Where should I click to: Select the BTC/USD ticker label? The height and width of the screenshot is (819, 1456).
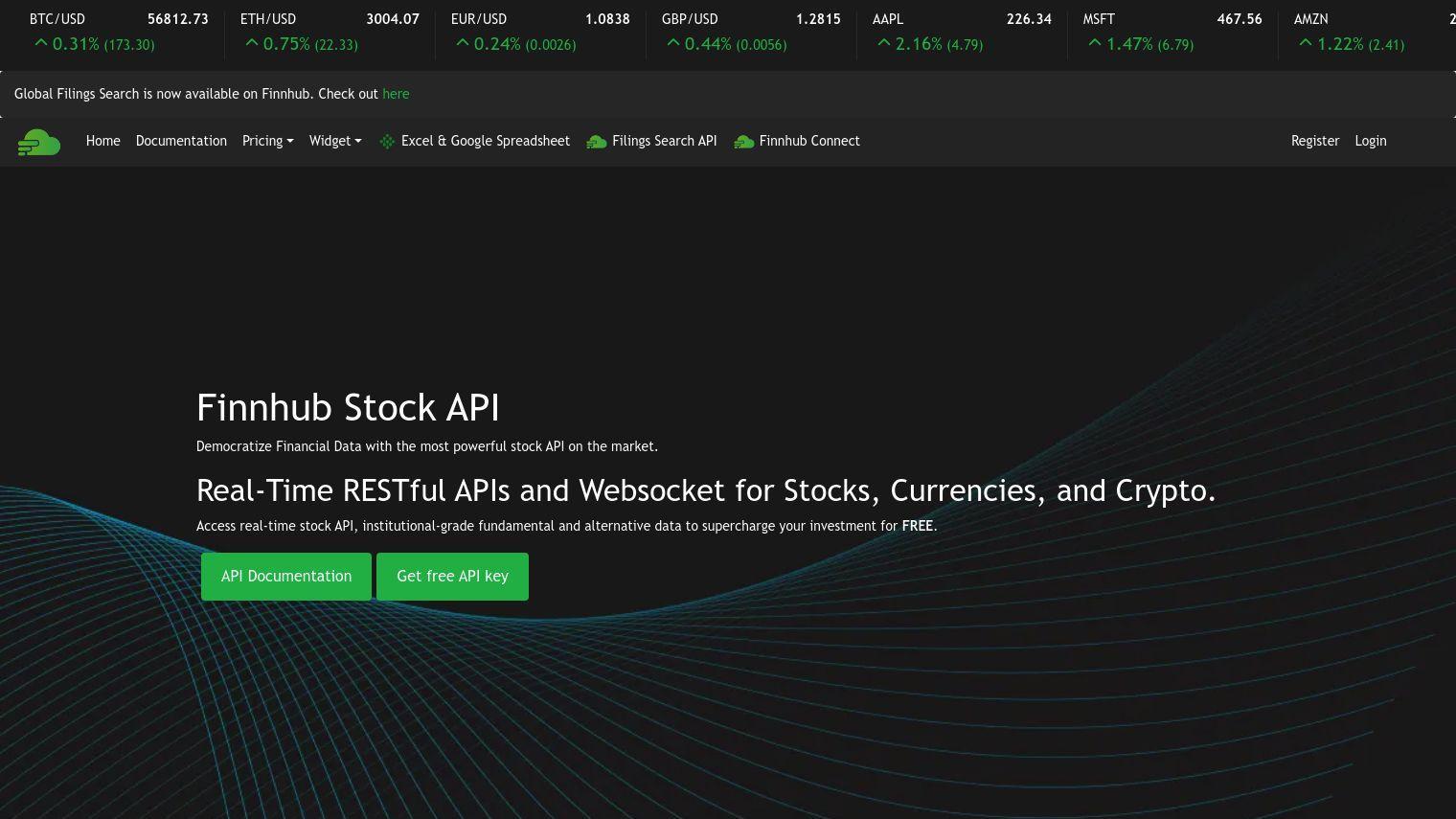click(x=57, y=19)
